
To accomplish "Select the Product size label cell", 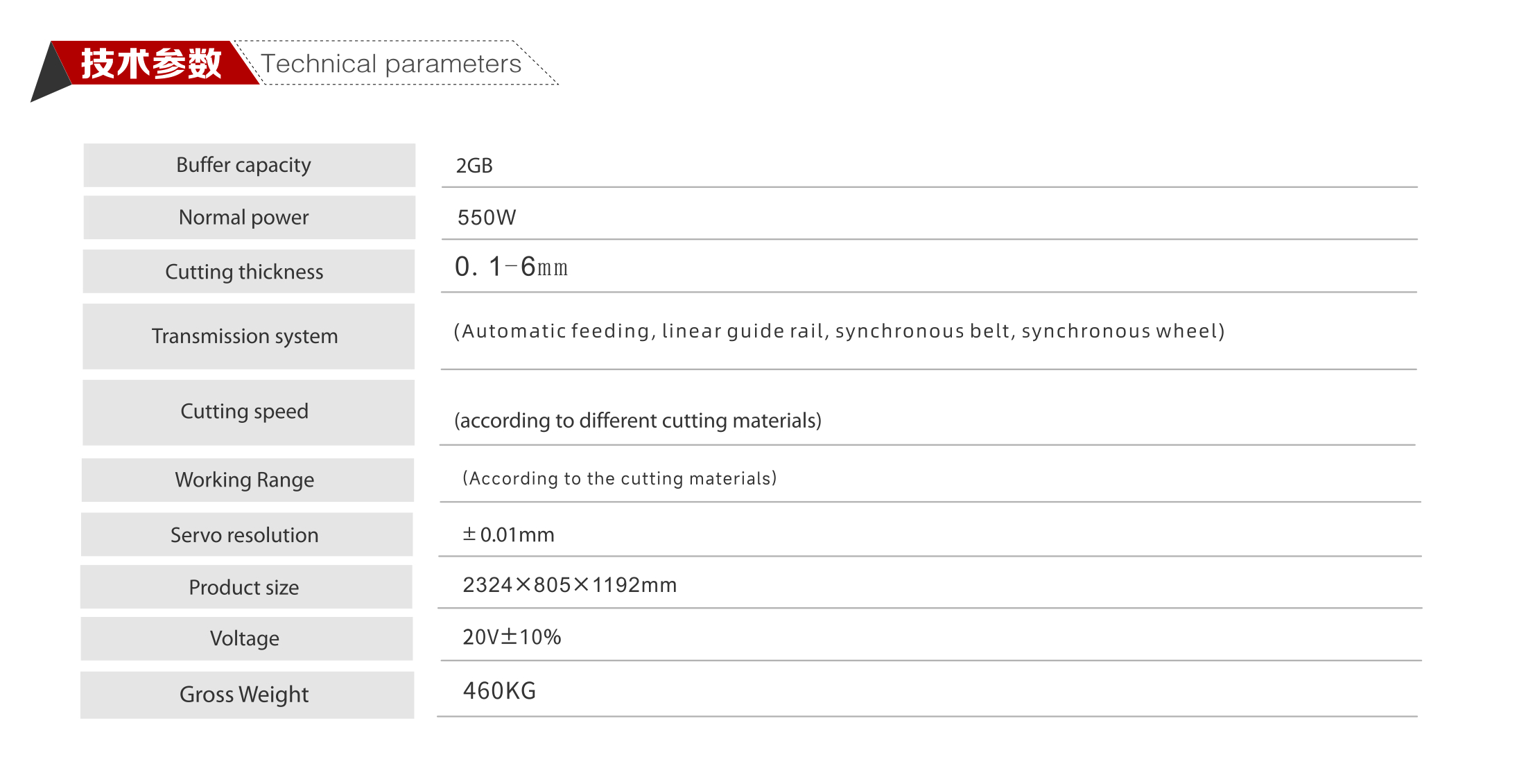I will coord(246,586).
